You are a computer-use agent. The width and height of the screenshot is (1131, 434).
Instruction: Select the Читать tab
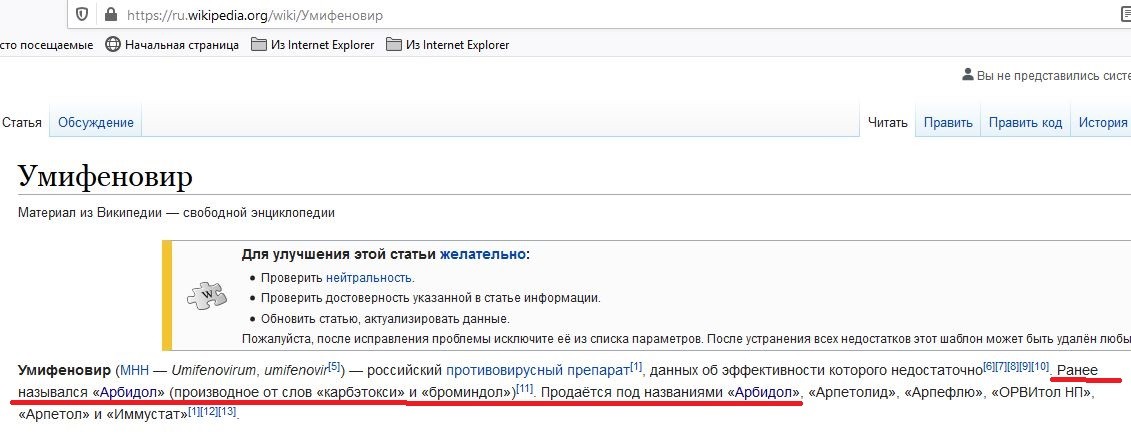tap(887, 123)
